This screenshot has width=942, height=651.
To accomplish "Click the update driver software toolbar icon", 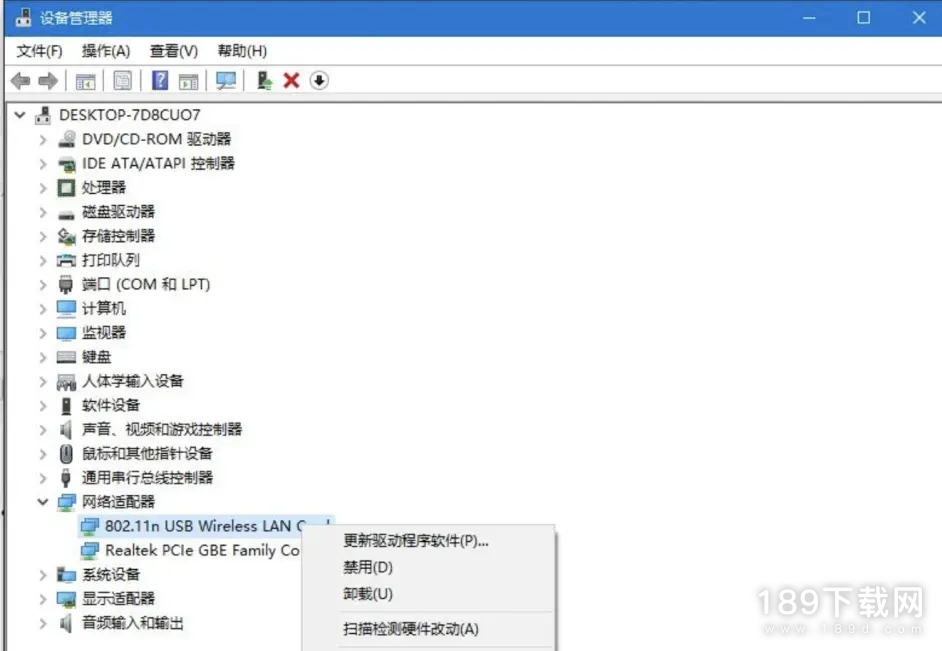I will pos(264,81).
